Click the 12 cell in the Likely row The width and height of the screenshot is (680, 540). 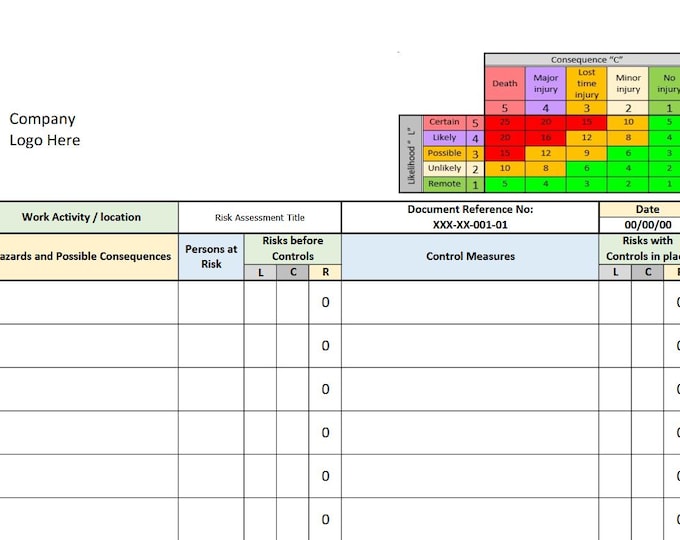click(586, 138)
